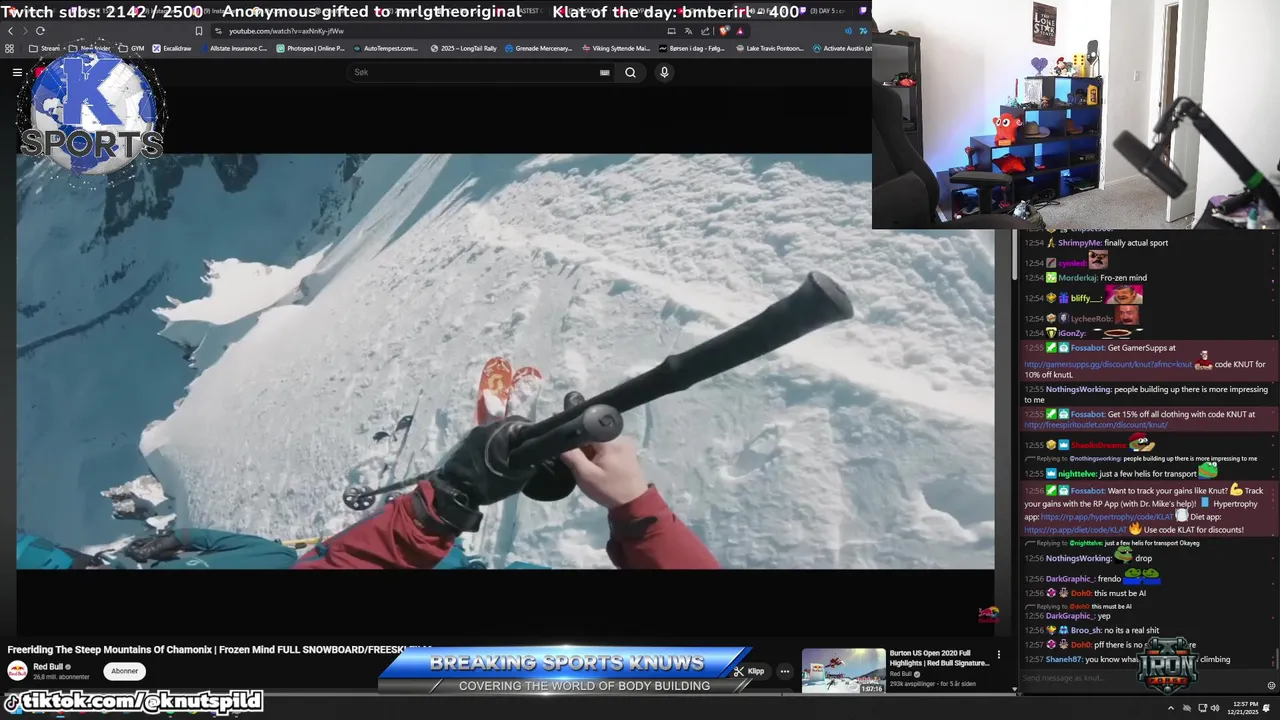Click Send message as knut chat input
Image resolution: width=1280 pixels, height=720 pixels.
coord(1140,678)
